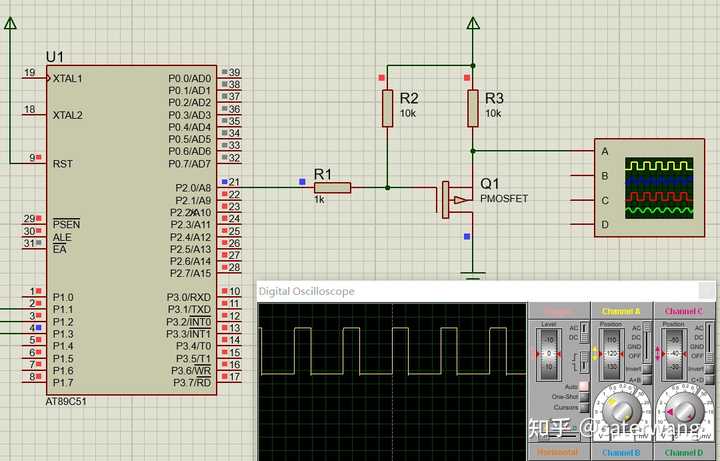Click the trigger Level thumbwheel
Image resolution: width=720 pixels, height=461 pixels.
click(x=549, y=354)
